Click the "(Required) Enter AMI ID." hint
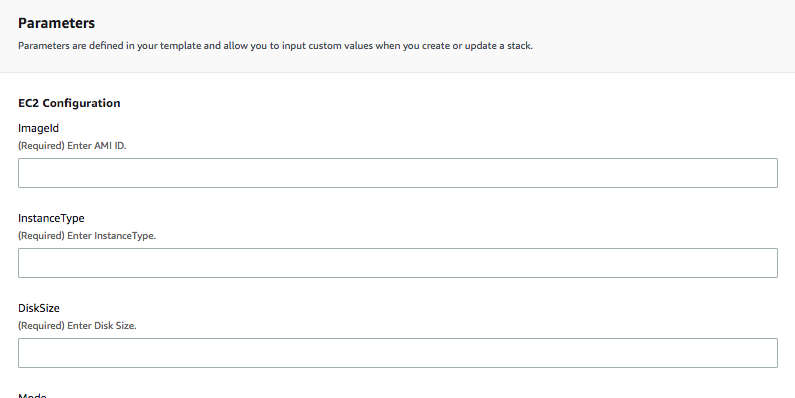Viewport: 795px width, 398px height. pyautogui.click(x=72, y=146)
